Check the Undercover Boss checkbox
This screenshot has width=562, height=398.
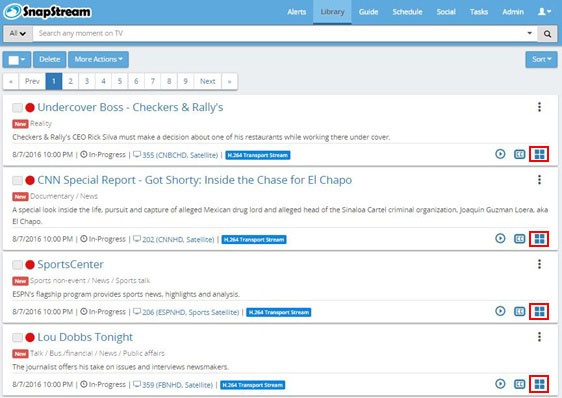(17, 108)
